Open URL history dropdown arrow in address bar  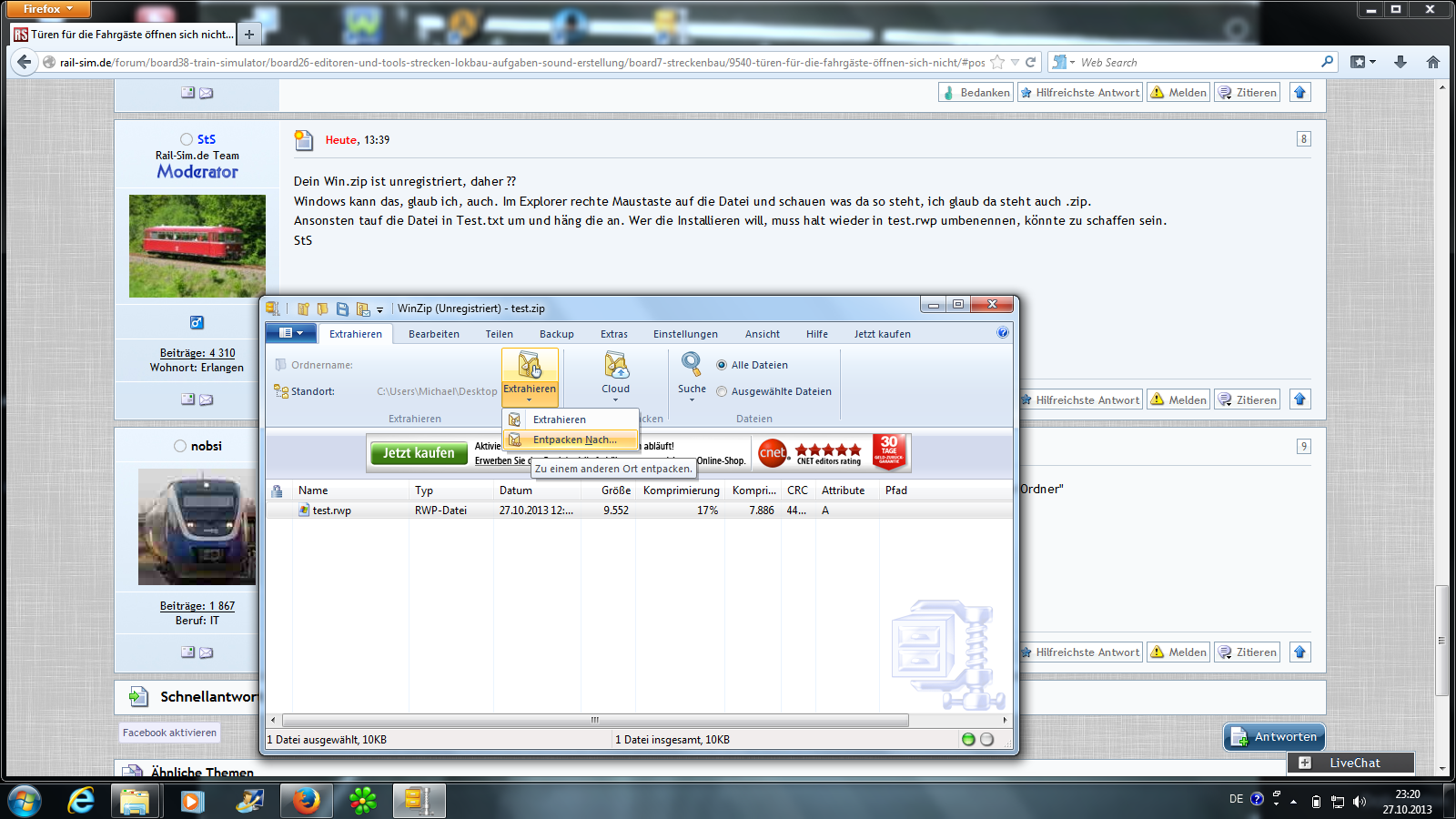pos(1015,63)
